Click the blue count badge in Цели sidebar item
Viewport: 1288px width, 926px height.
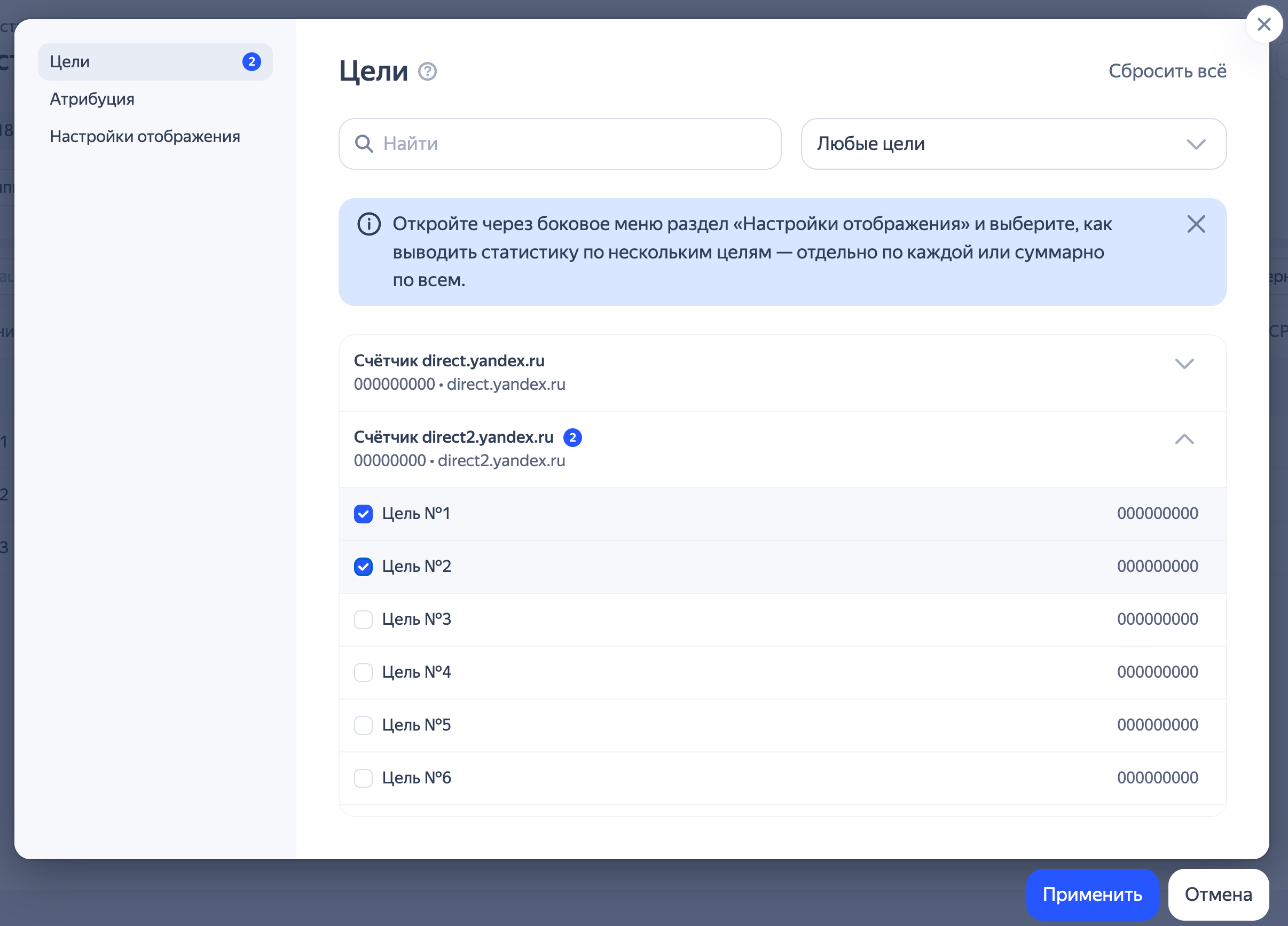[x=252, y=61]
